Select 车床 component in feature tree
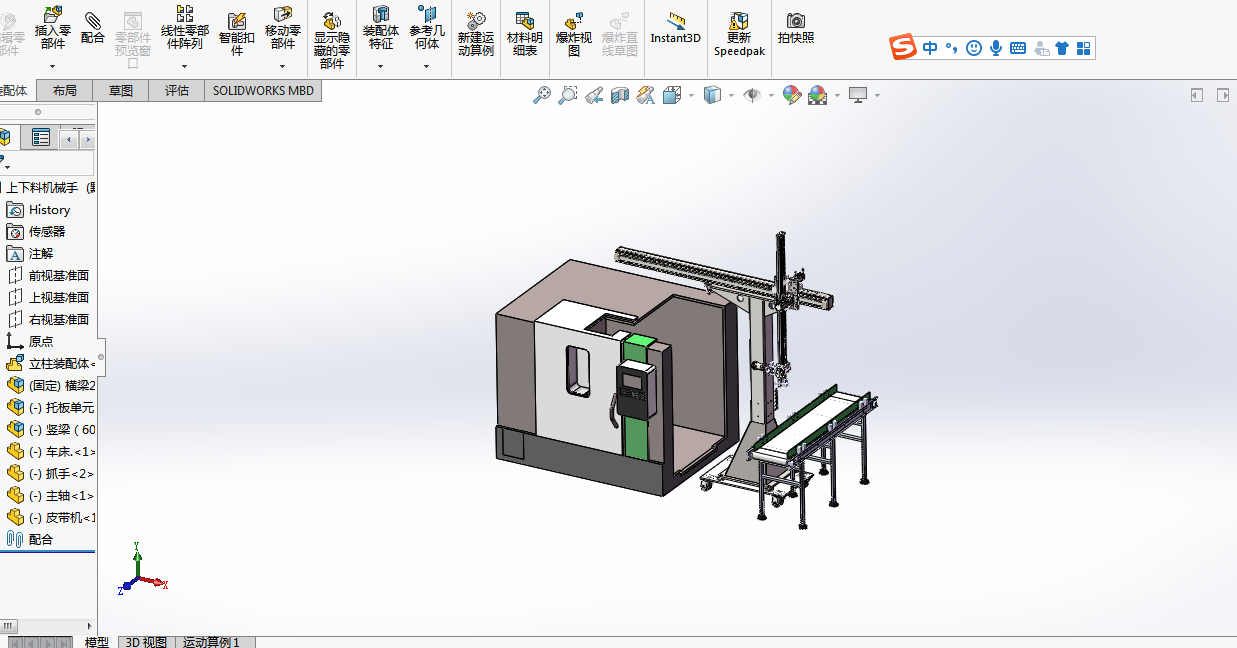 pos(62,452)
